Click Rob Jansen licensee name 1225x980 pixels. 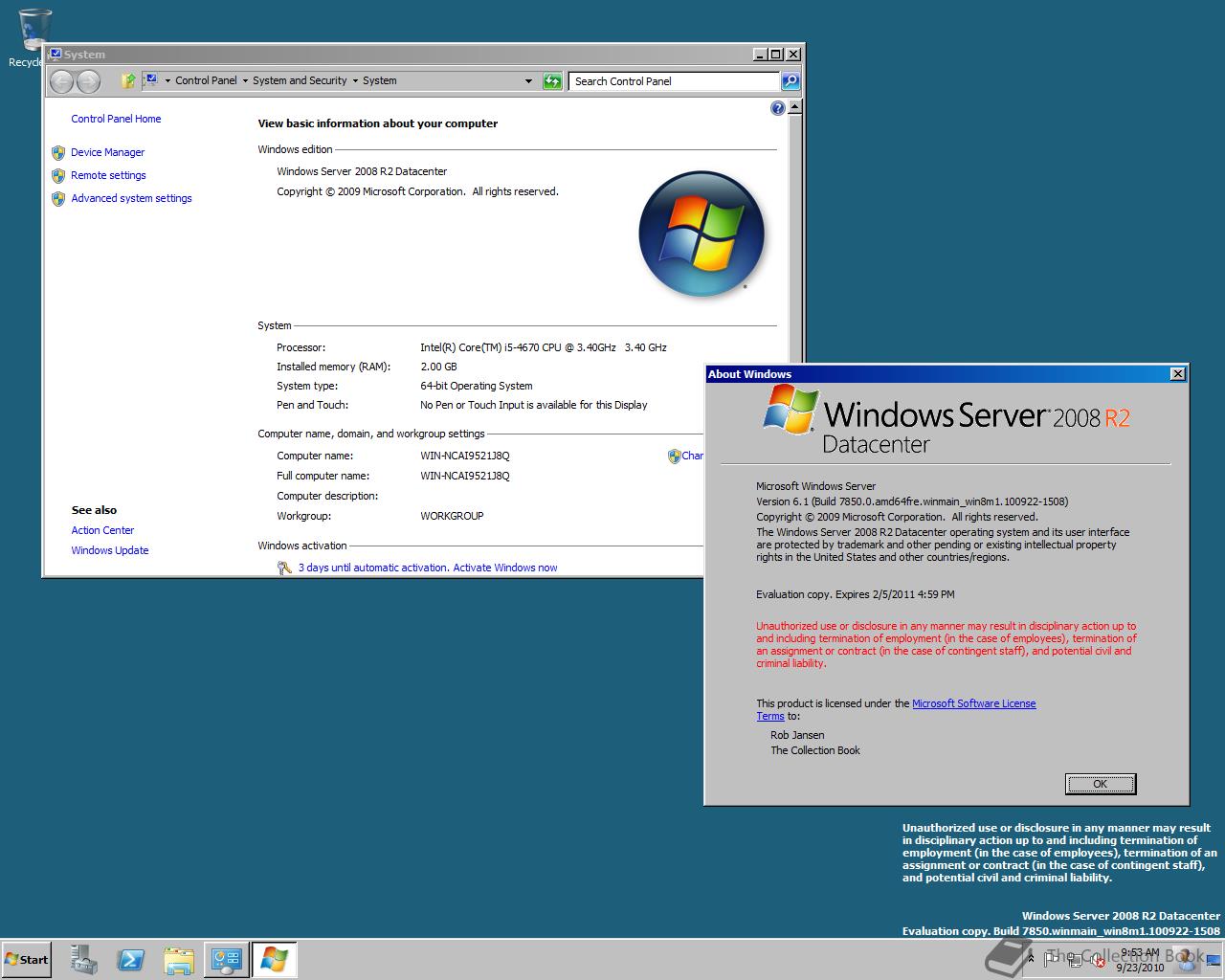(x=797, y=735)
